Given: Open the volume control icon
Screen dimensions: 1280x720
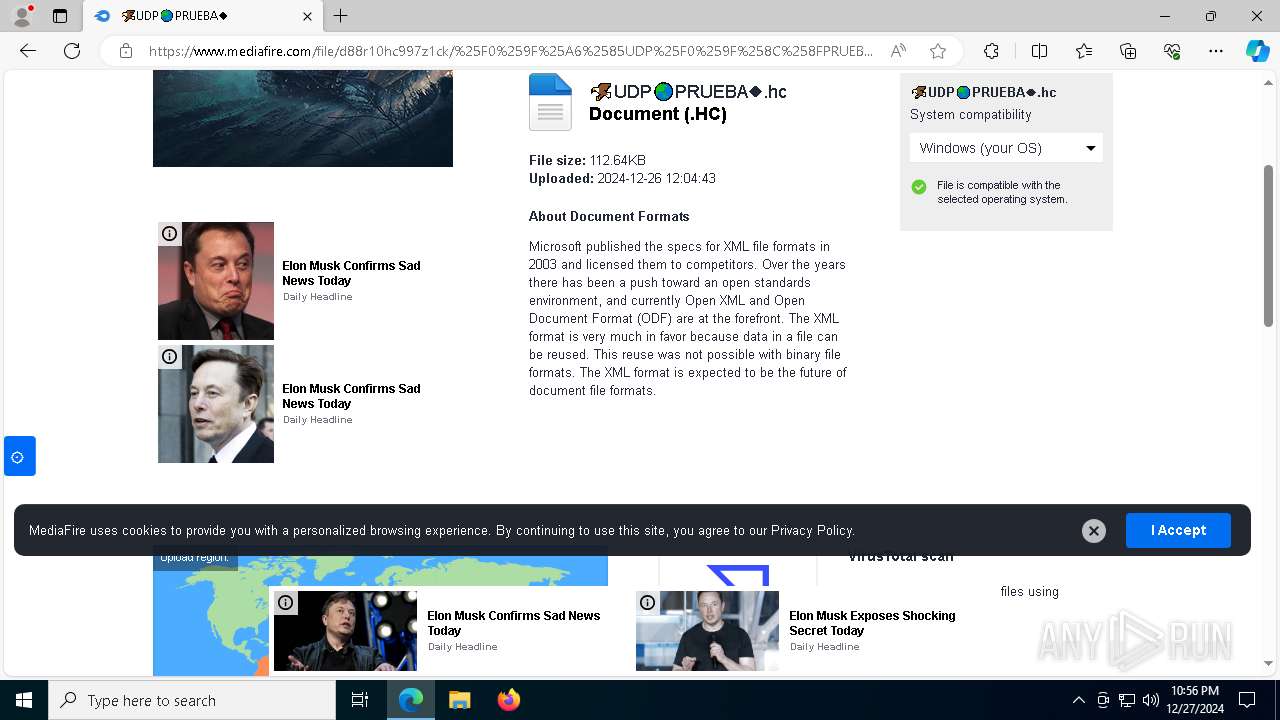Looking at the screenshot, I should pos(1150,700).
